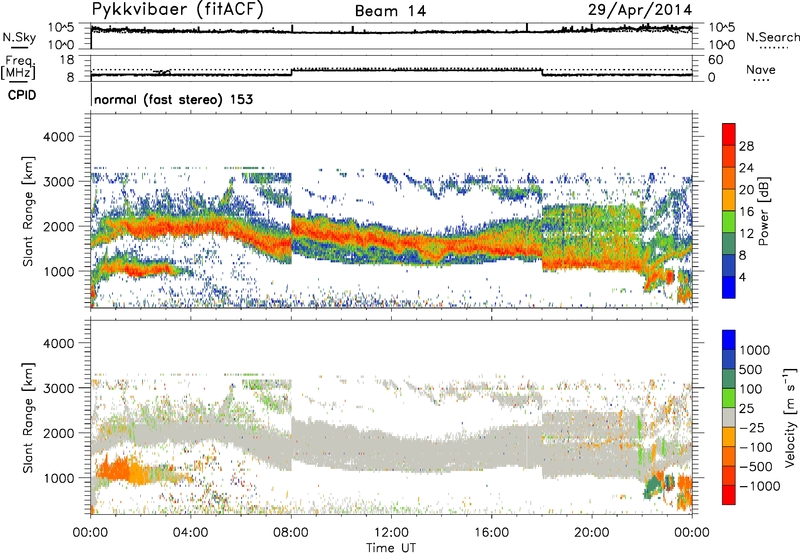This screenshot has height=554, width=800.
Task: Click the "500" velocity tick label
Action: (751, 370)
